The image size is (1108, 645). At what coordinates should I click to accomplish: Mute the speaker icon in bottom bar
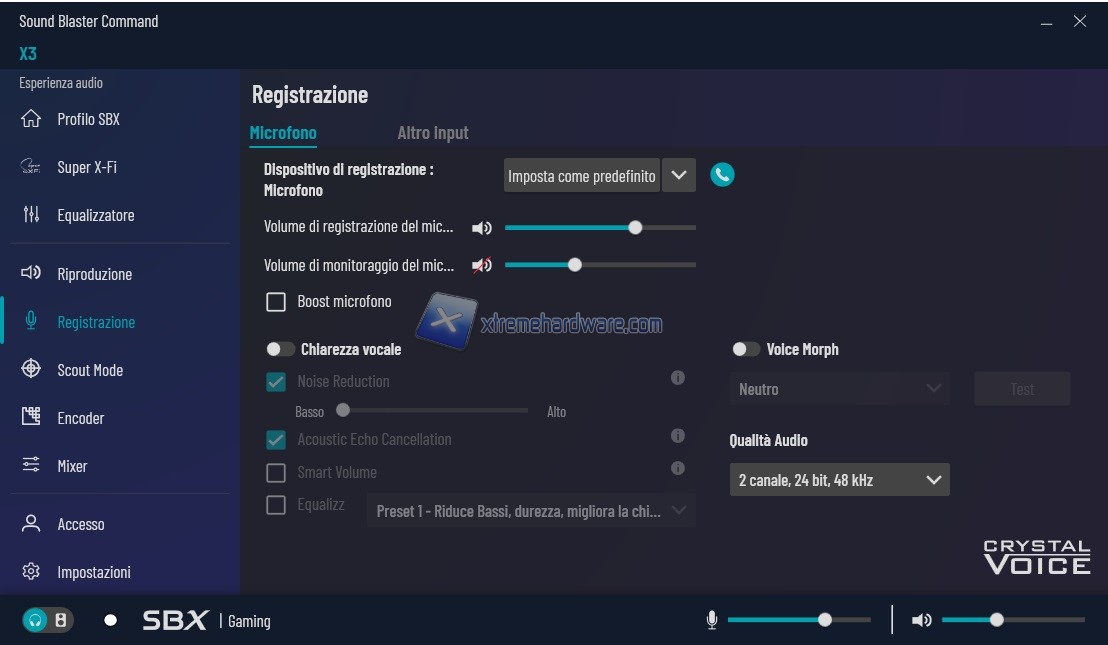(x=922, y=620)
